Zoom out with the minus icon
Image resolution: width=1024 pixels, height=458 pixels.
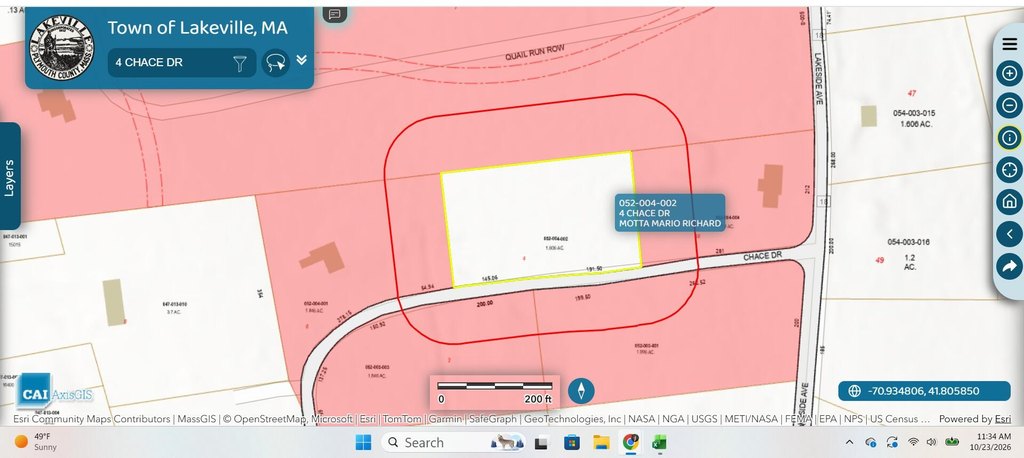pos(1010,105)
